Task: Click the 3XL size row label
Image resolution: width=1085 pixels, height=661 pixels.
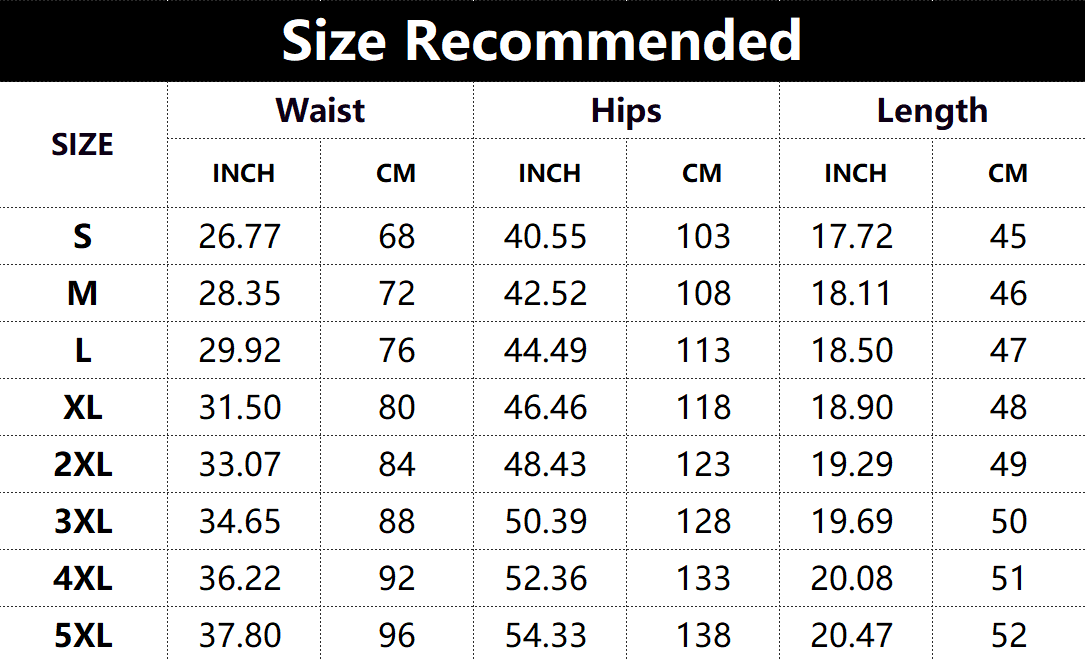Action: 83,521
